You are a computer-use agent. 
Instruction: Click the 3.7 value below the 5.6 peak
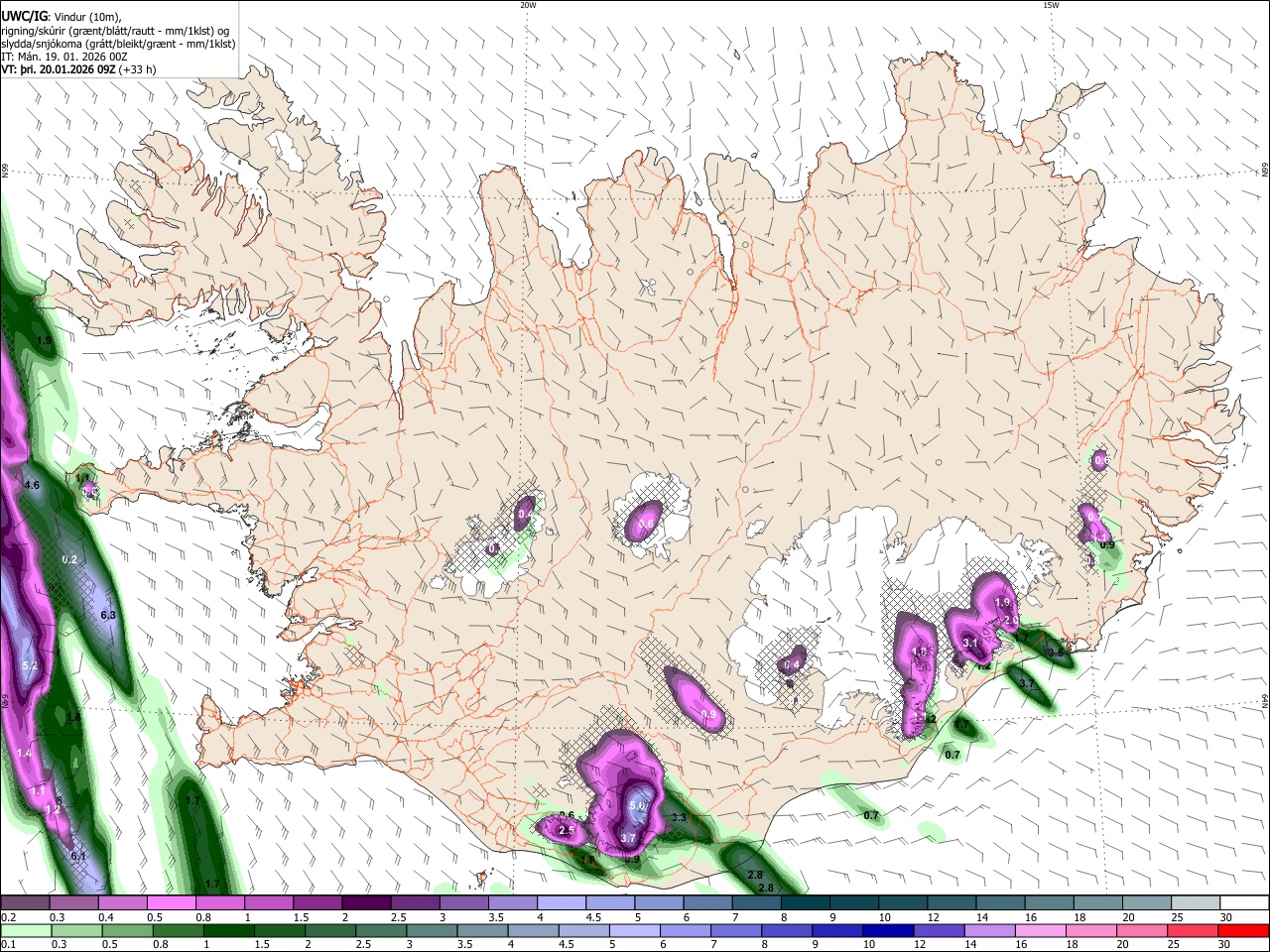628,838
